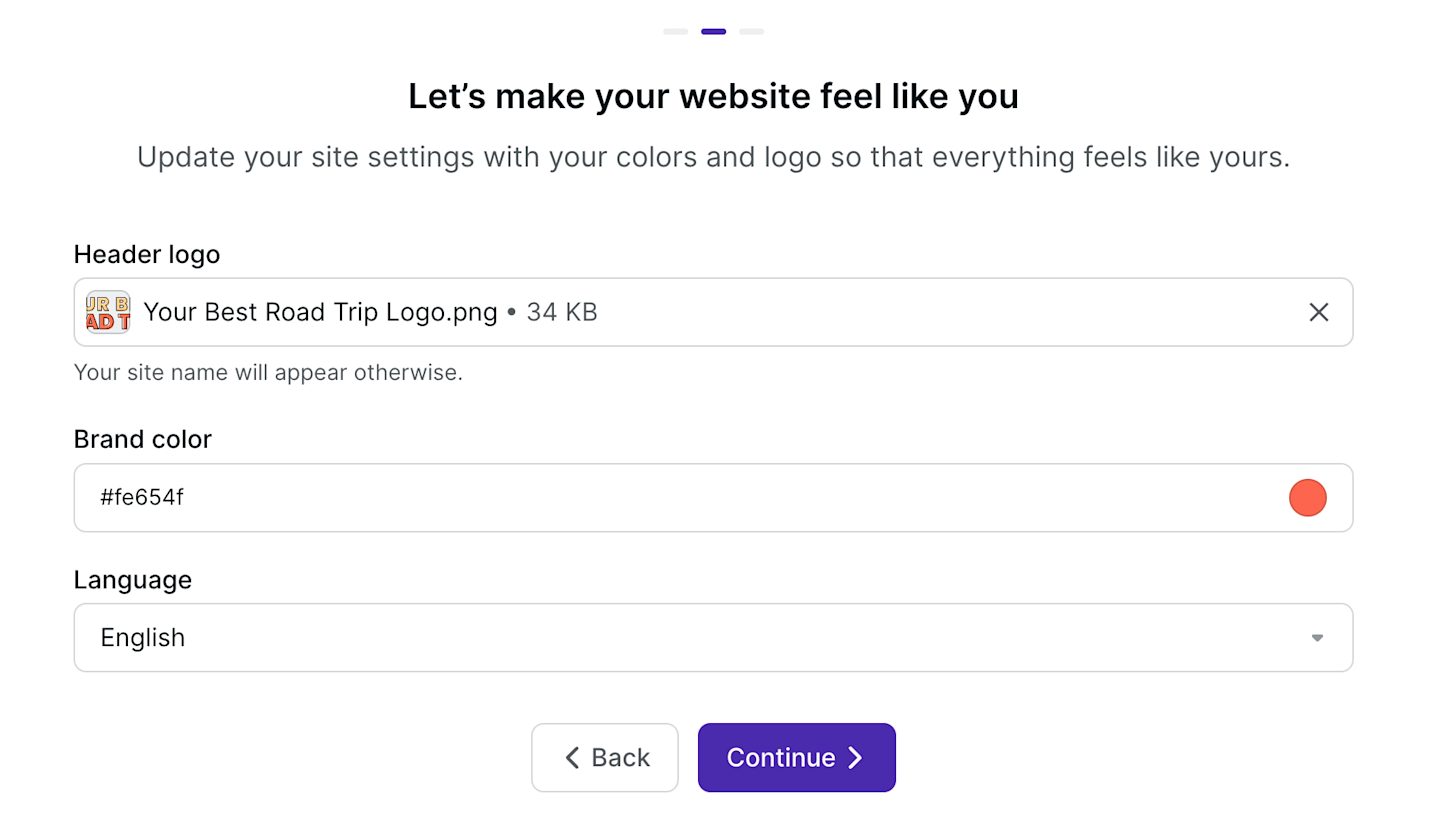Click the left chevron on Back
The height and width of the screenshot is (828, 1440).
pyautogui.click(x=572, y=758)
